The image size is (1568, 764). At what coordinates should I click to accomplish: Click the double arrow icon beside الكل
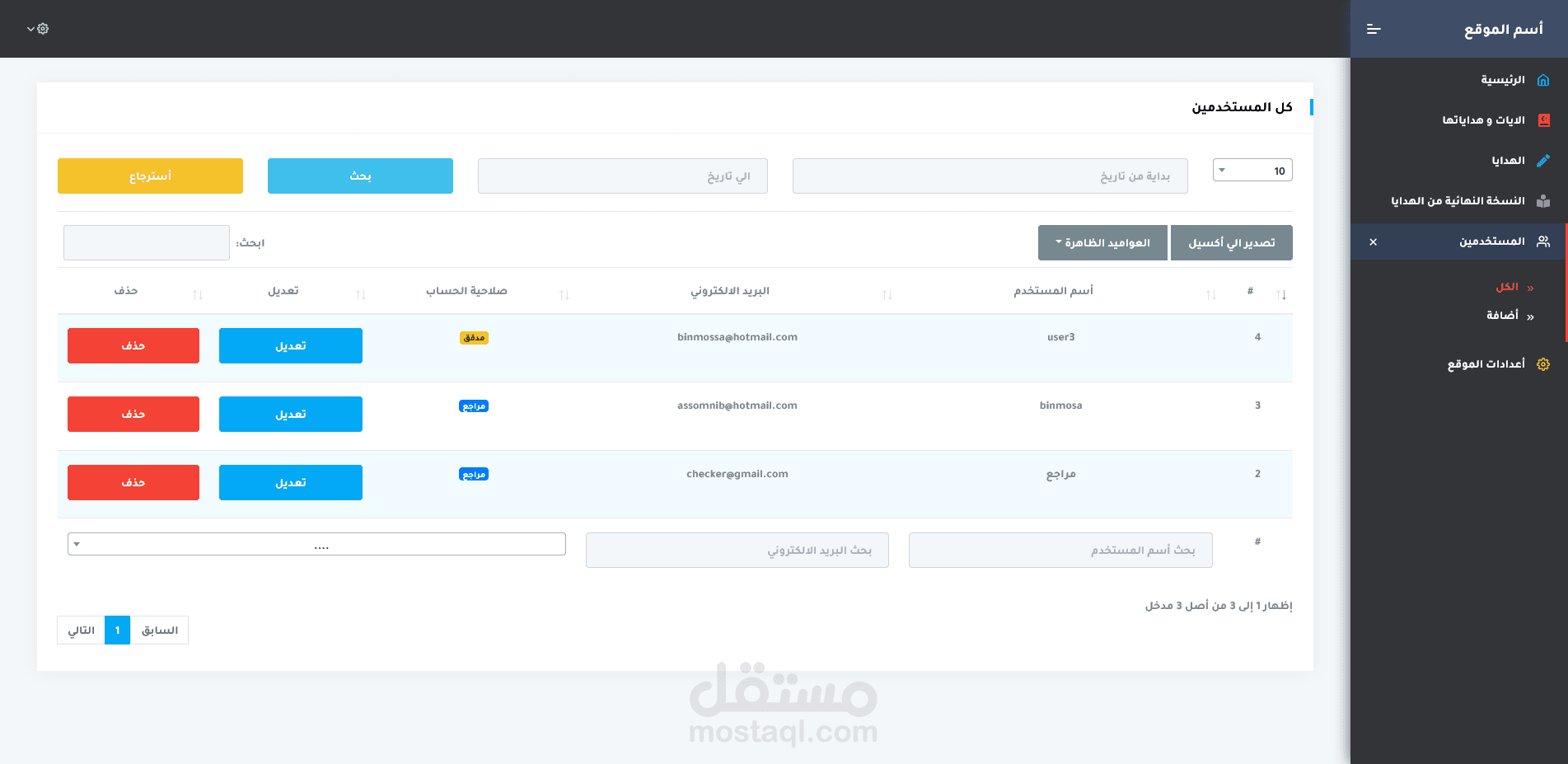(x=1530, y=288)
